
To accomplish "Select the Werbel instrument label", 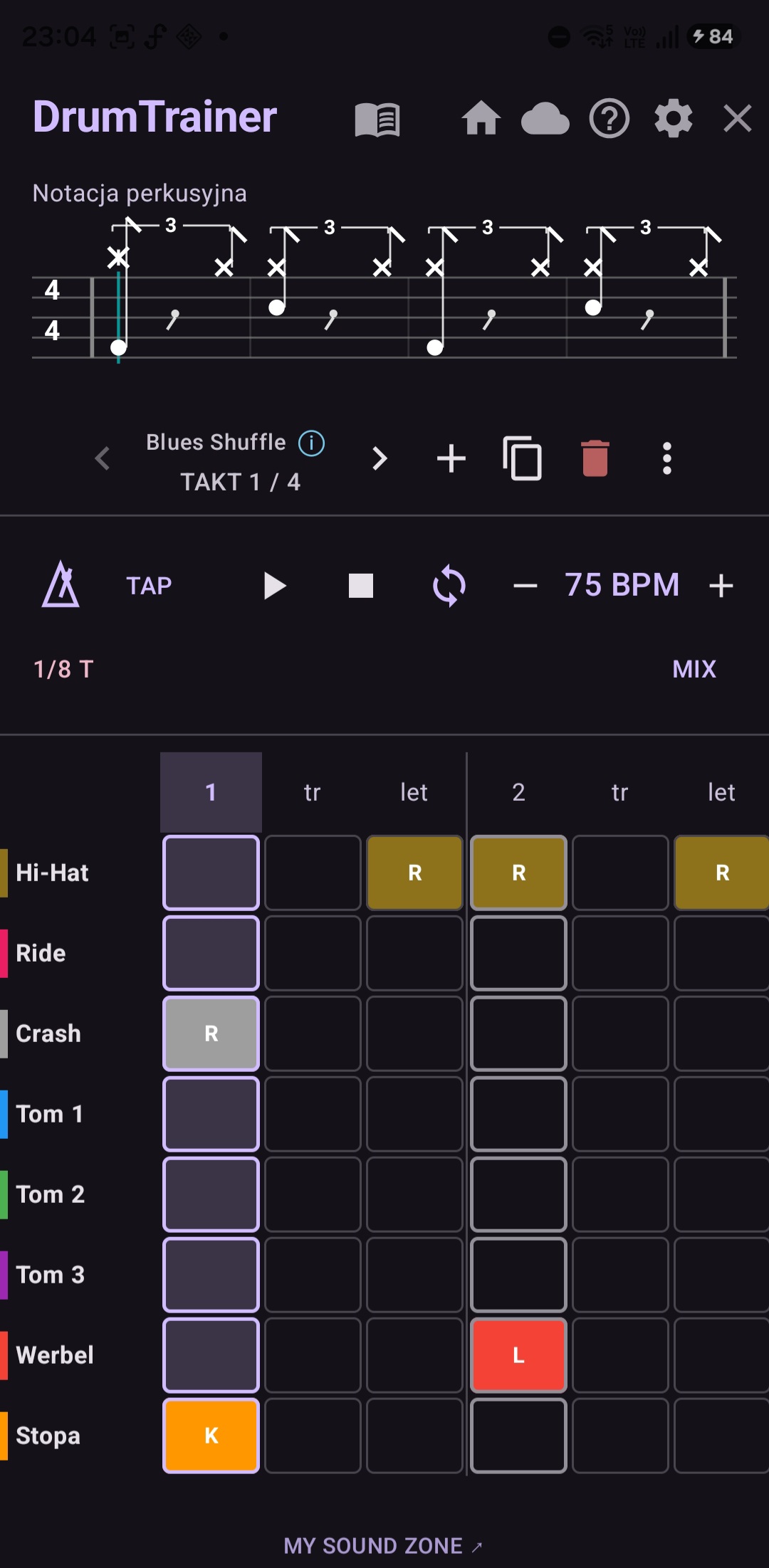I will (55, 1355).
